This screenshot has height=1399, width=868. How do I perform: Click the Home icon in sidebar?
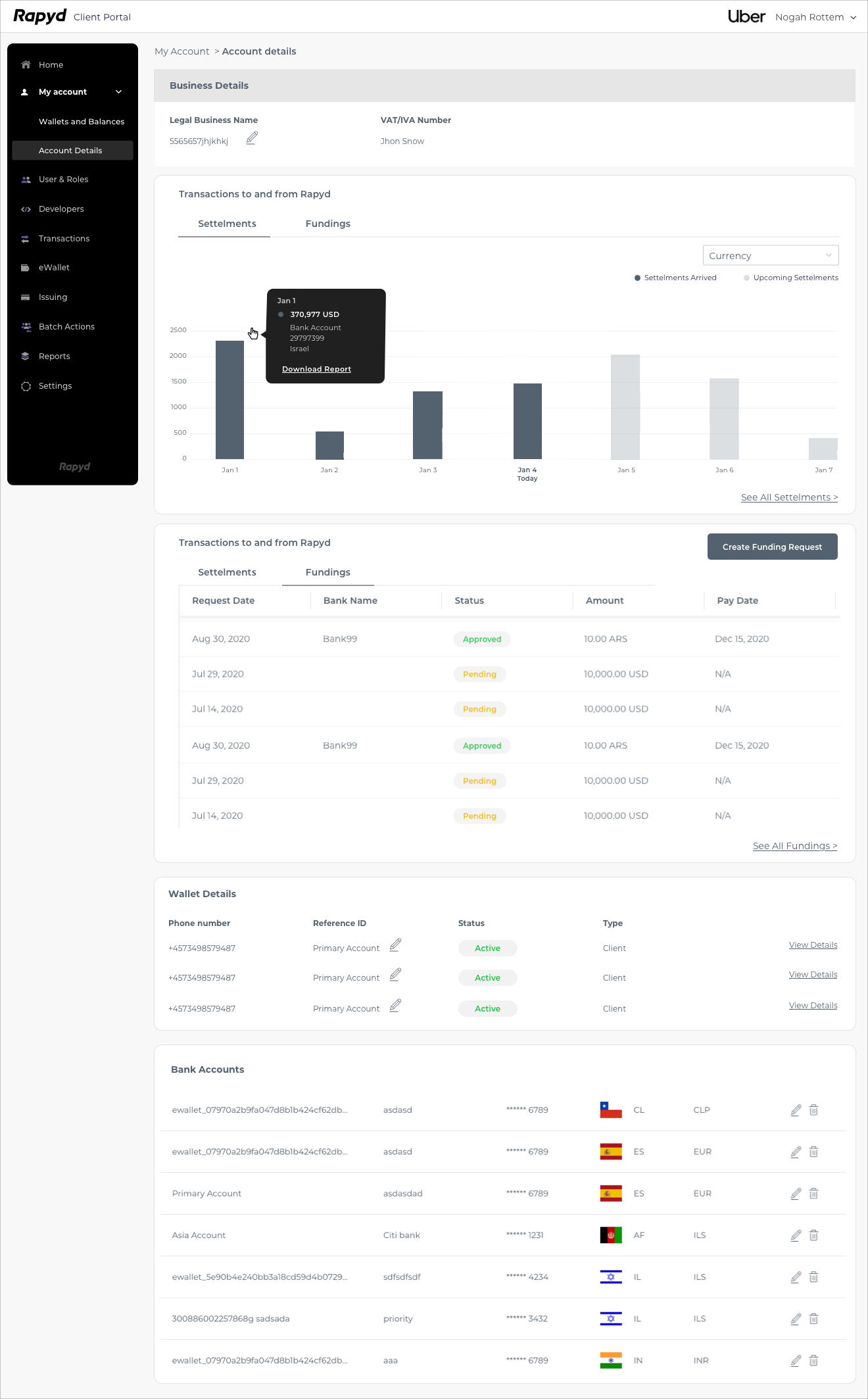click(x=26, y=64)
